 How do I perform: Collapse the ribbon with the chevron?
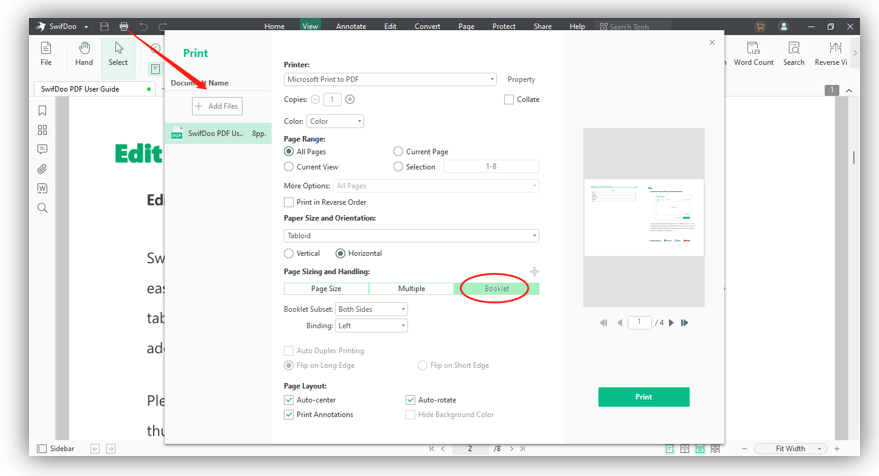(x=849, y=90)
